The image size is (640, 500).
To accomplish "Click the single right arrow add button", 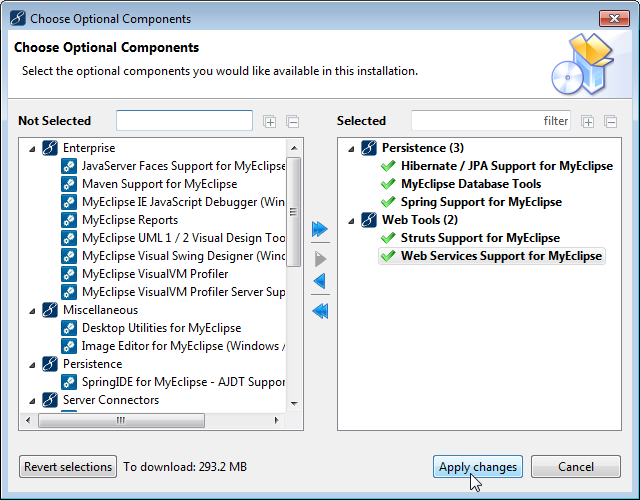I will tap(320, 259).
